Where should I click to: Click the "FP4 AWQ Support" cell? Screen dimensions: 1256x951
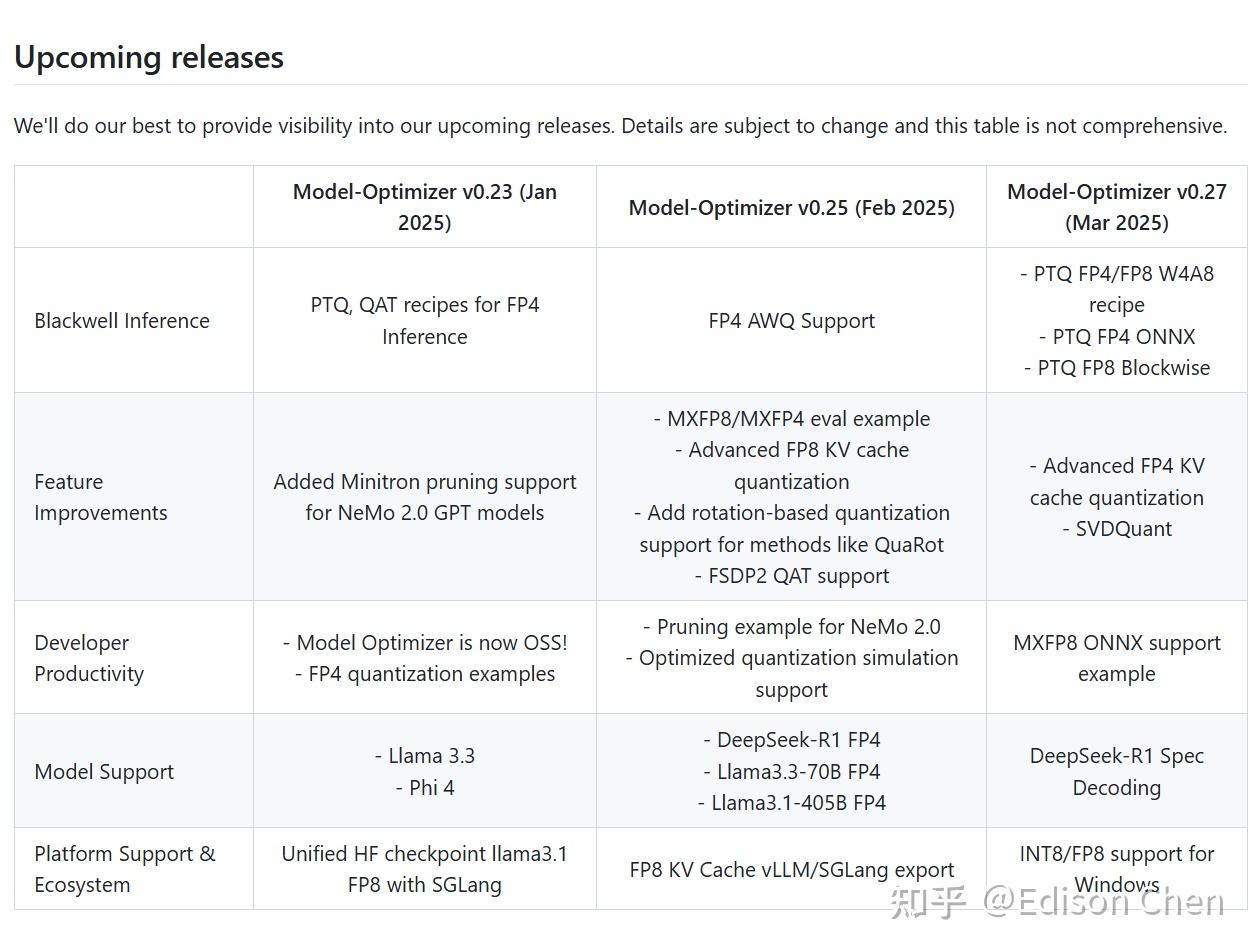coord(791,321)
